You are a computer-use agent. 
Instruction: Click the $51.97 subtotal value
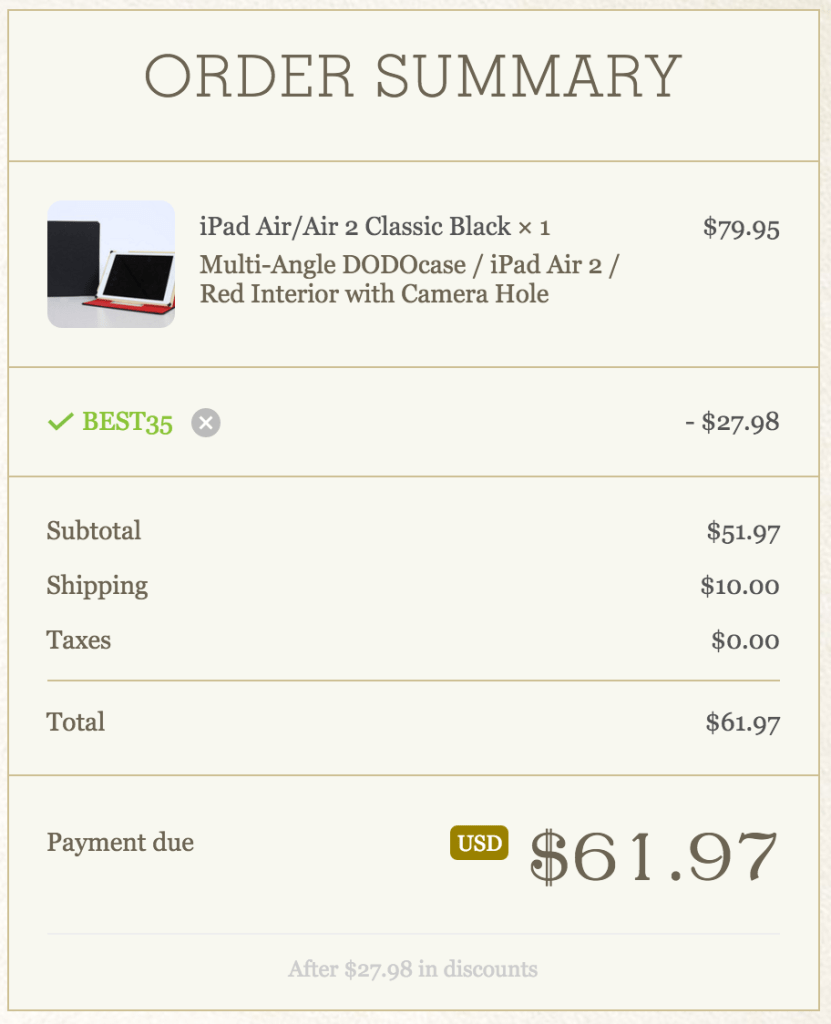coord(743,532)
